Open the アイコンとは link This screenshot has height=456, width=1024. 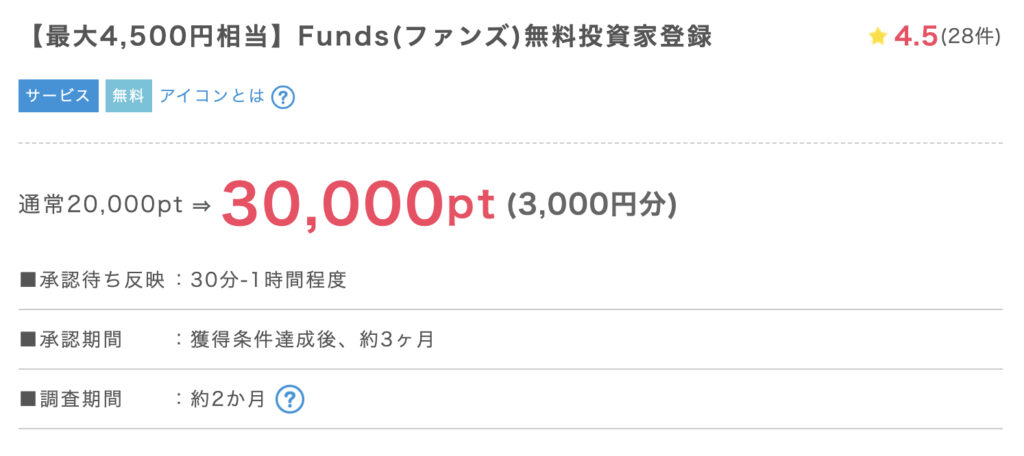212,96
